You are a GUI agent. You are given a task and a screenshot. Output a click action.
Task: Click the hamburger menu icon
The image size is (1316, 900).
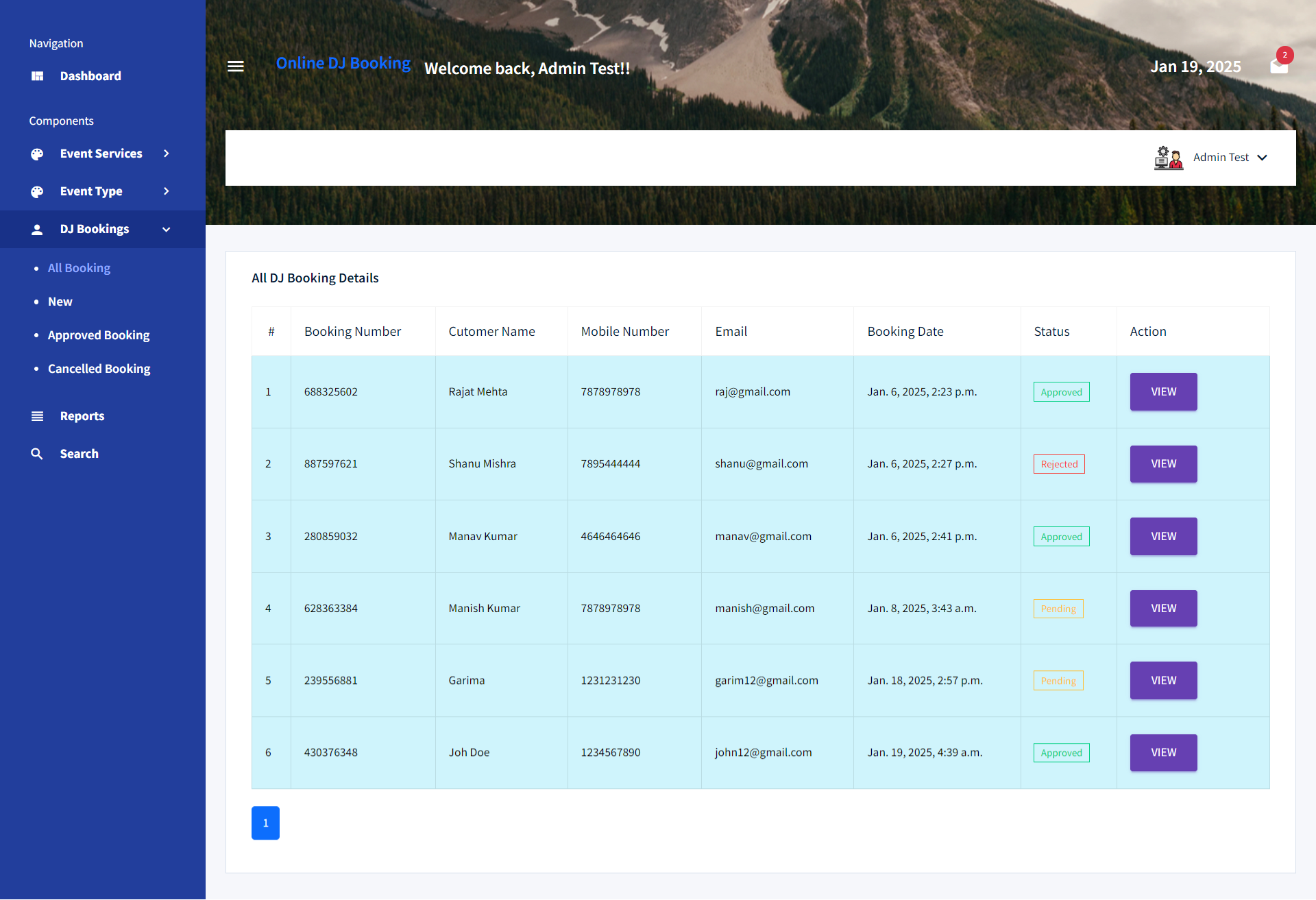pyautogui.click(x=236, y=66)
